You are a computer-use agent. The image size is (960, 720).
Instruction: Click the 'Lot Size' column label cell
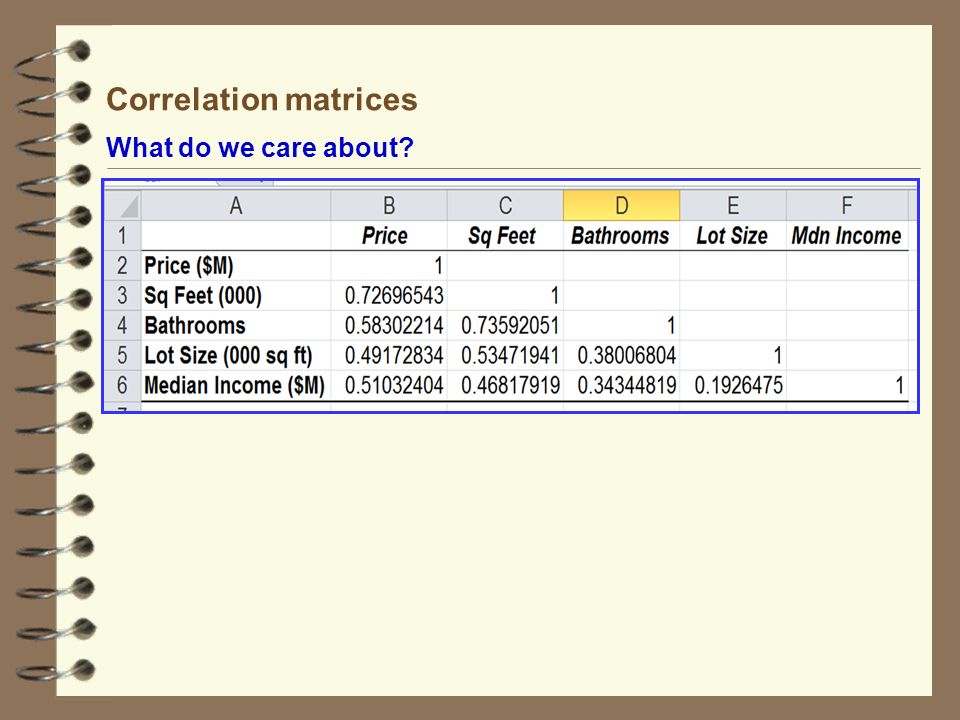click(x=733, y=236)
